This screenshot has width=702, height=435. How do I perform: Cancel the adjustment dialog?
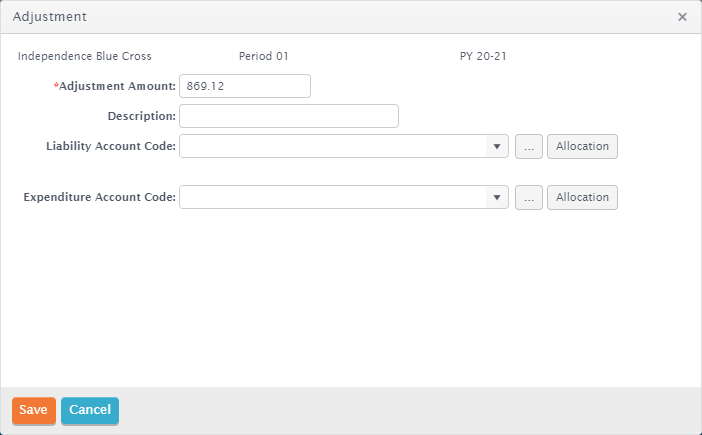pos(90,410)
